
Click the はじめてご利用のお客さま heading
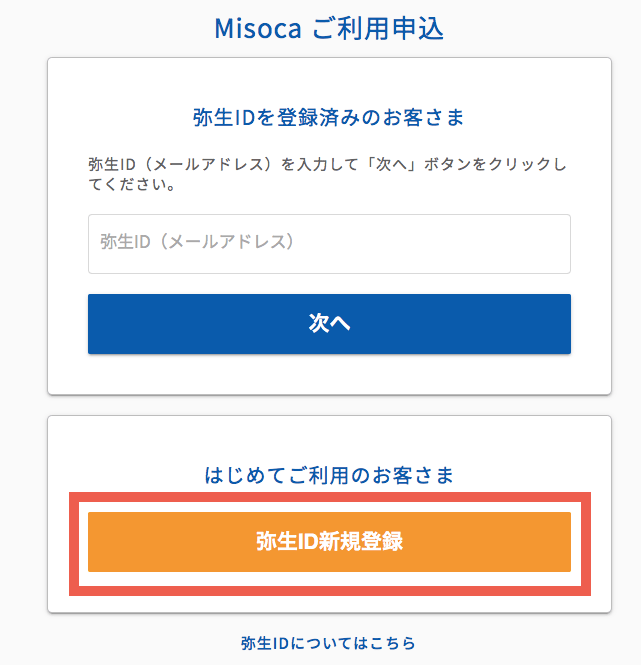click(x=329, y=474)
